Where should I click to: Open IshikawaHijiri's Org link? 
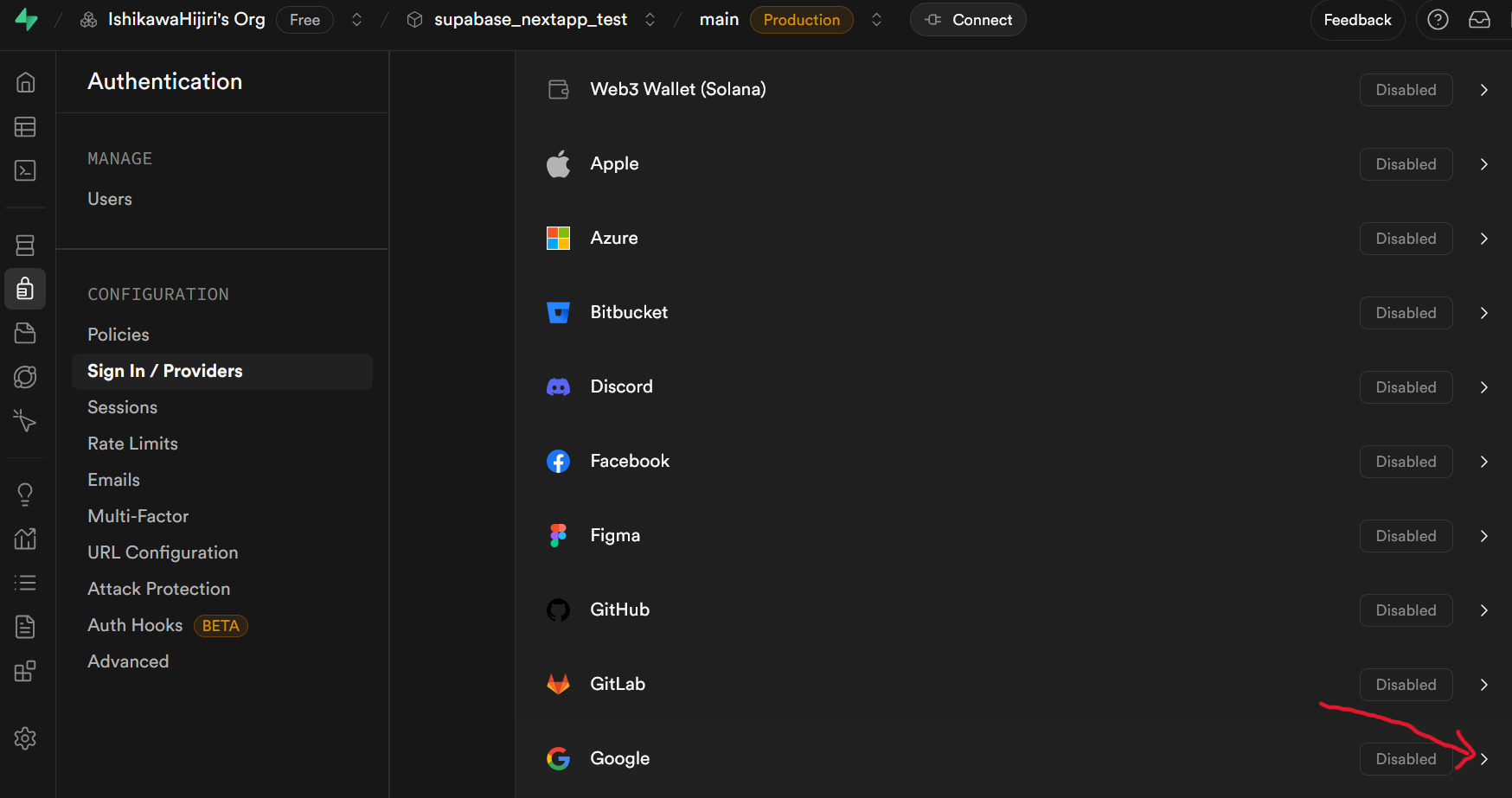[x=187, y=20]
